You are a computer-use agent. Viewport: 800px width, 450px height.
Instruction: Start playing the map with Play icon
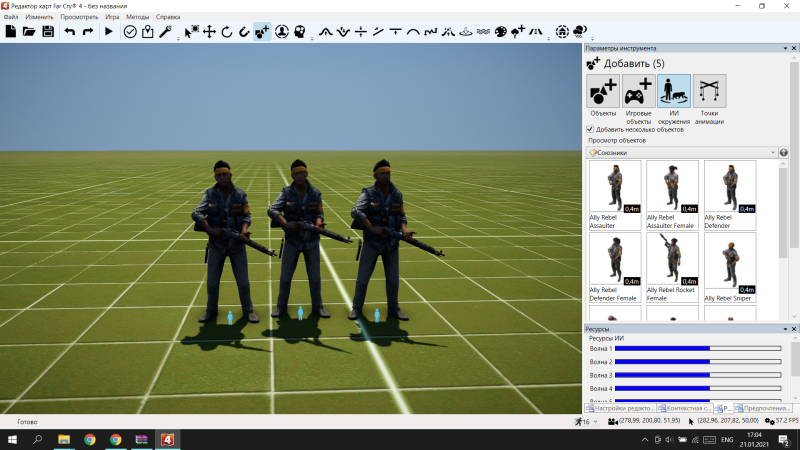[x=108, y=32]
